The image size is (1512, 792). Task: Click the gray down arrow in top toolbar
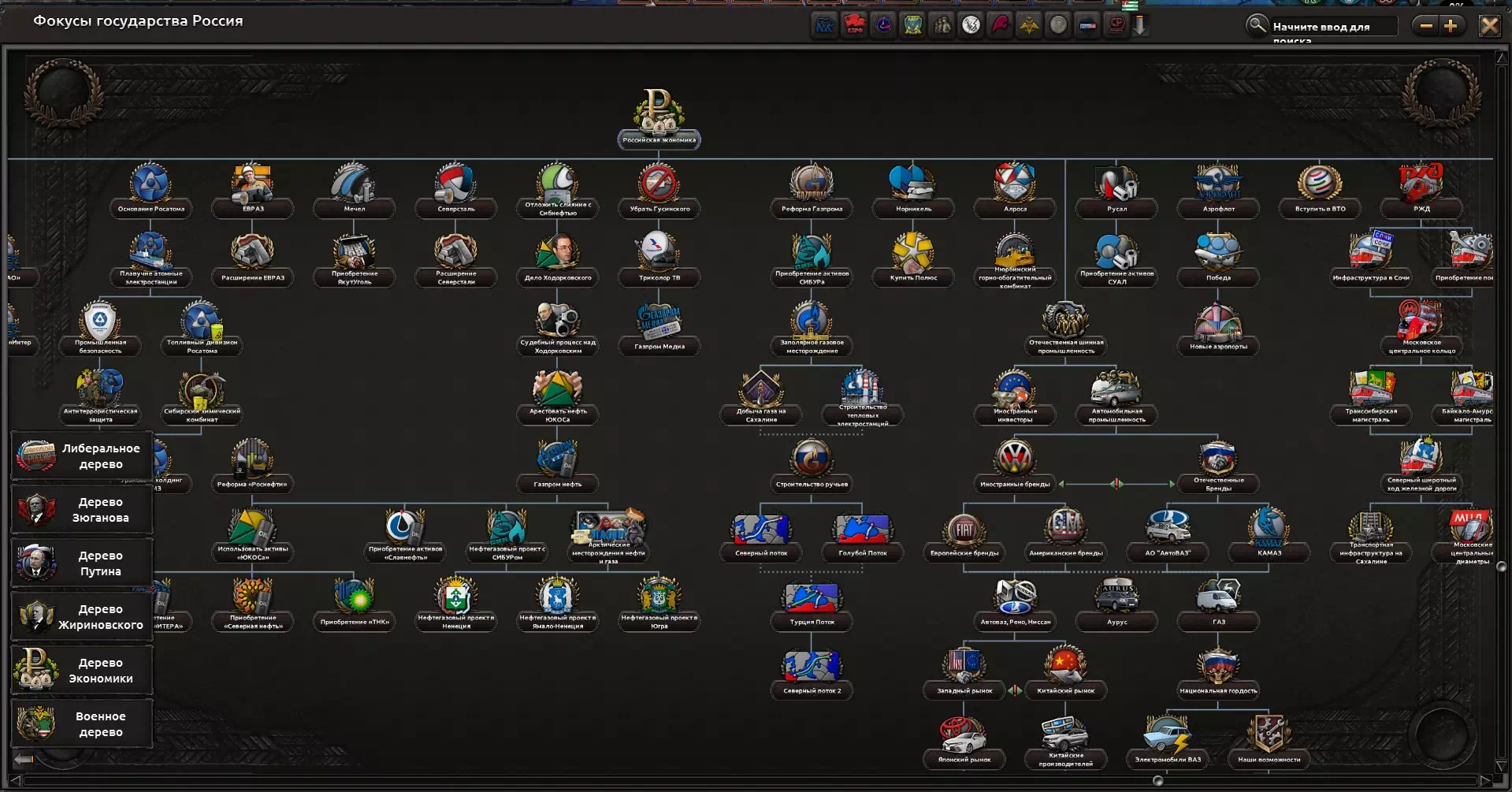tap(1140, 26)
